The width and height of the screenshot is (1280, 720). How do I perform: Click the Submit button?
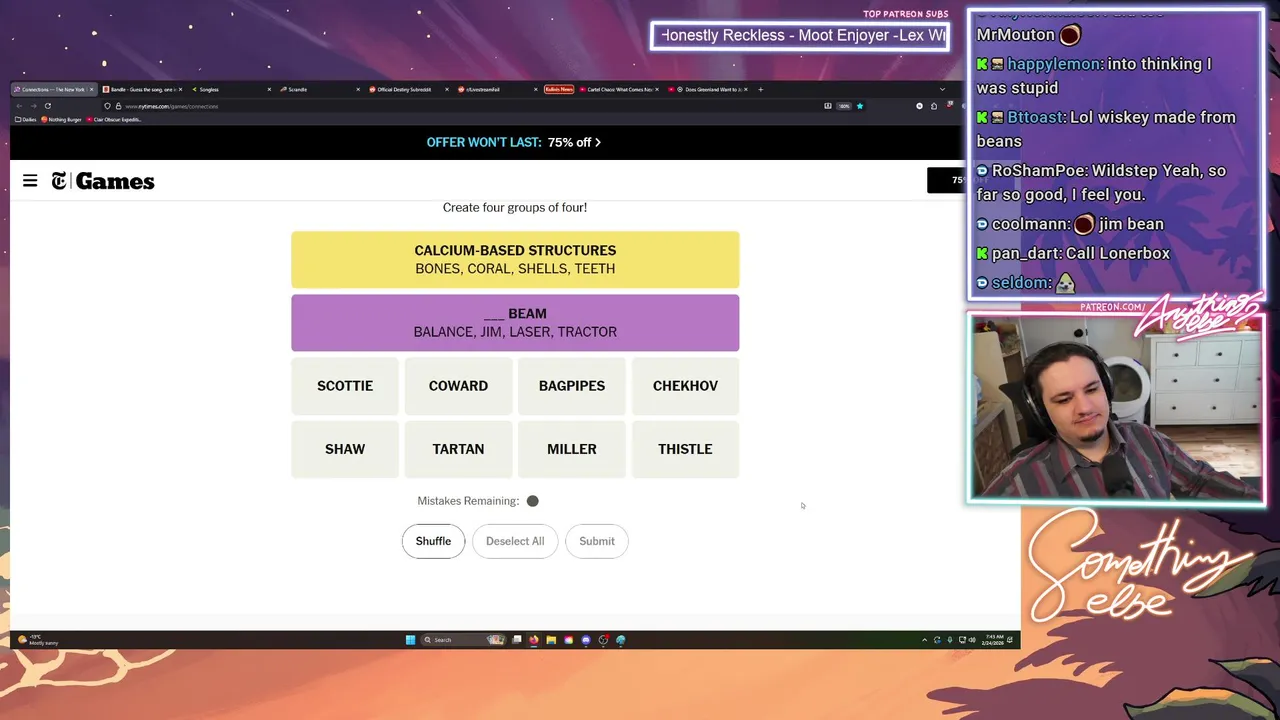(x=597, y=541)
